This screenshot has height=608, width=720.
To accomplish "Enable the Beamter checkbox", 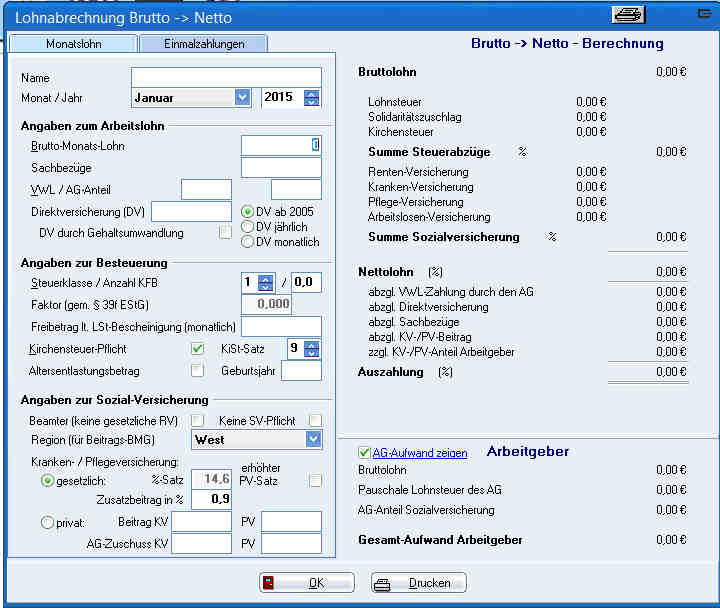I will 198,420.
